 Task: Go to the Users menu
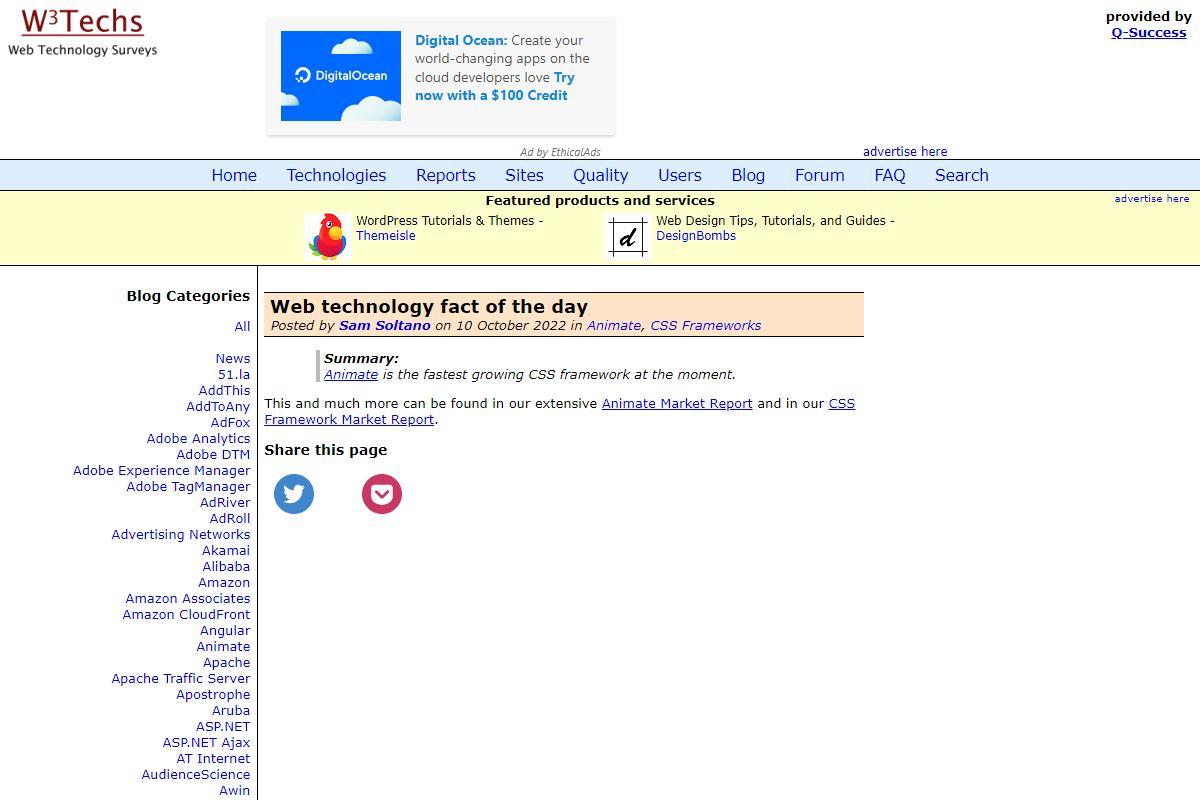(x=680, y=175)
